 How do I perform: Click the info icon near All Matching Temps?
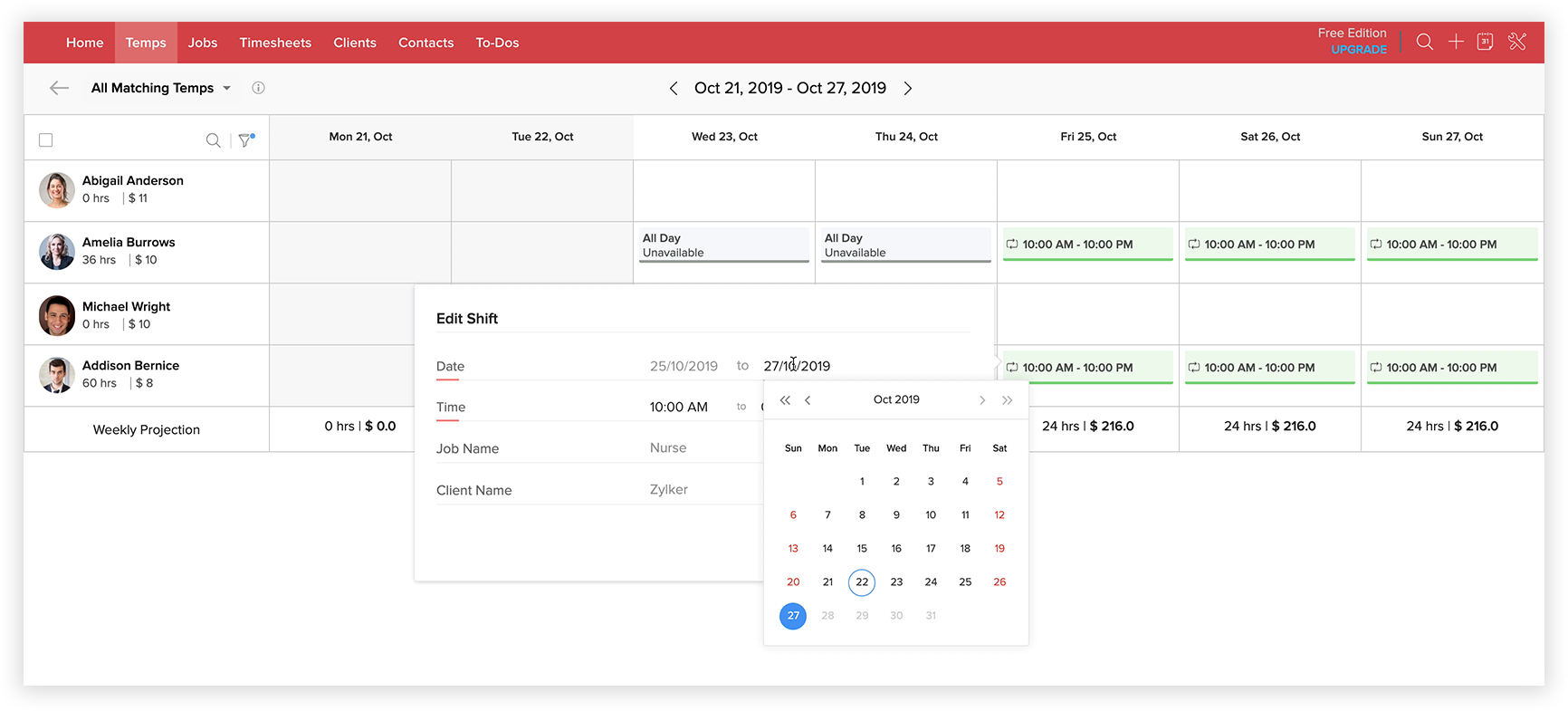click(258, 88)
